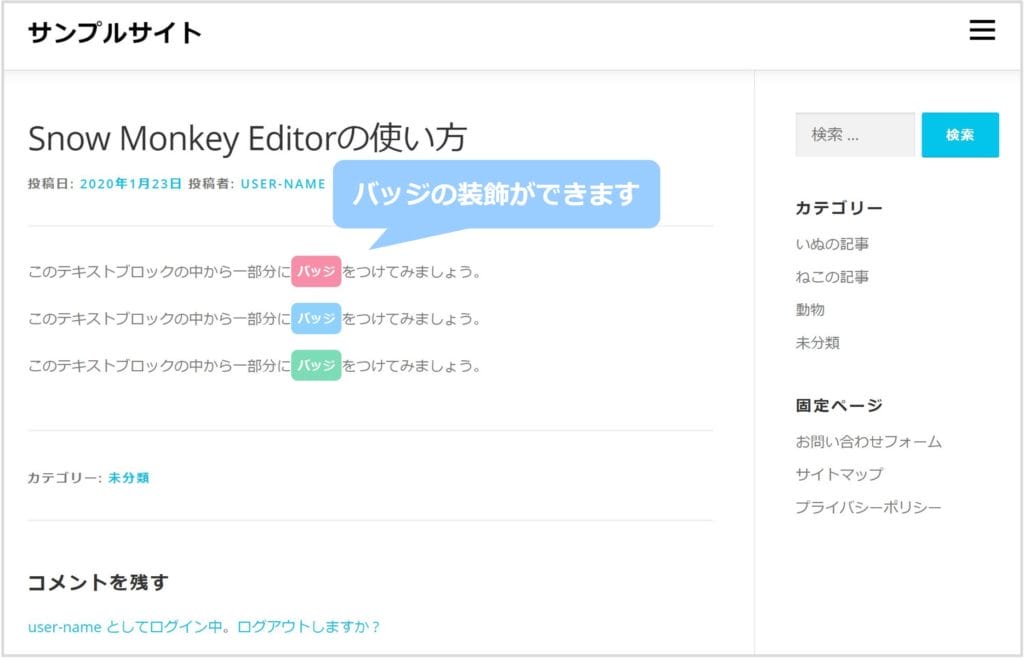Screen dimensions: 1024x658
Task: Open the 2020年1月23日 post date link
Action: [131, 184]
